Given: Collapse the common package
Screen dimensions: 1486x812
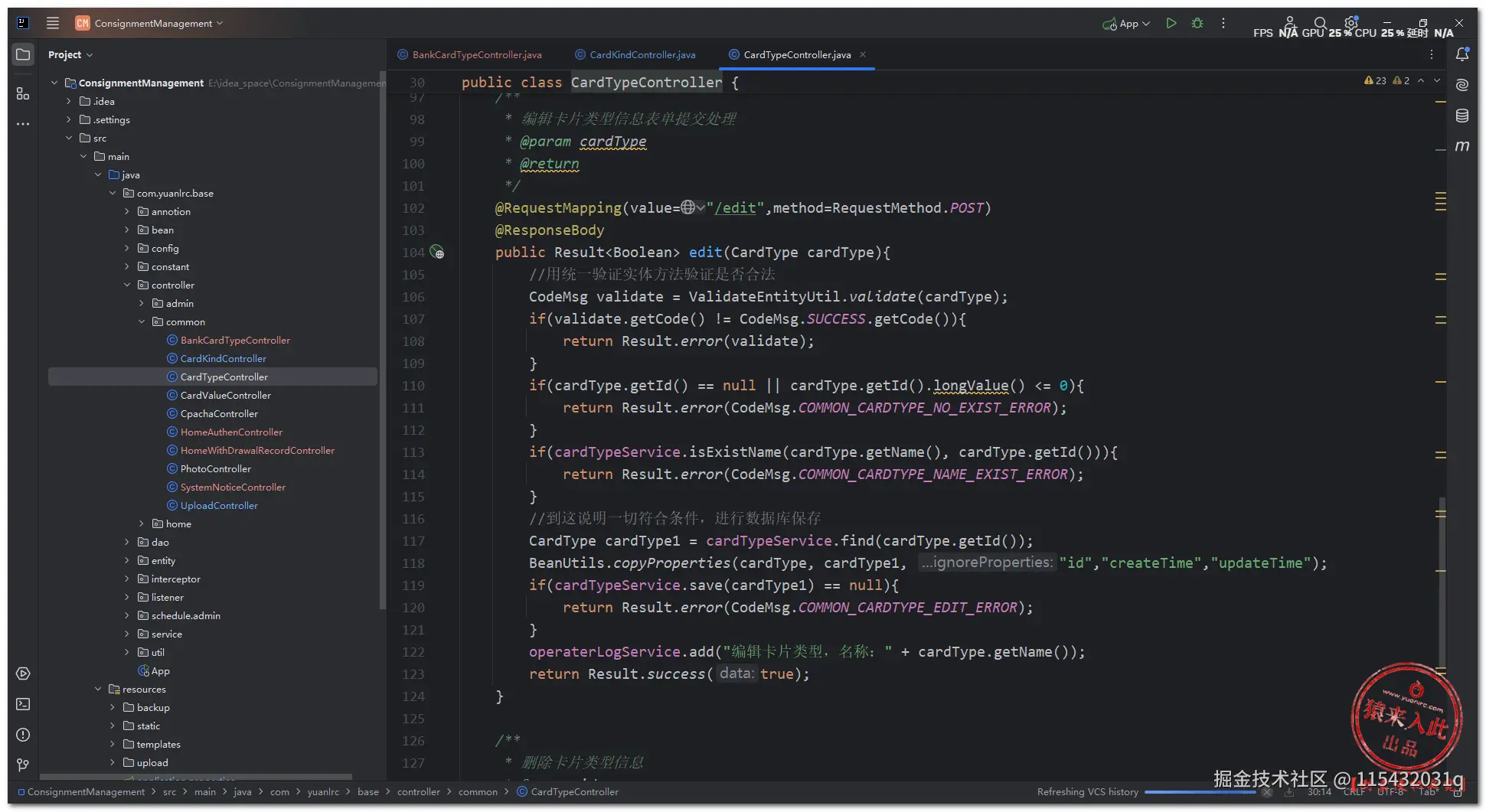Looking at the screenshot, I should (x=142, y=321).
